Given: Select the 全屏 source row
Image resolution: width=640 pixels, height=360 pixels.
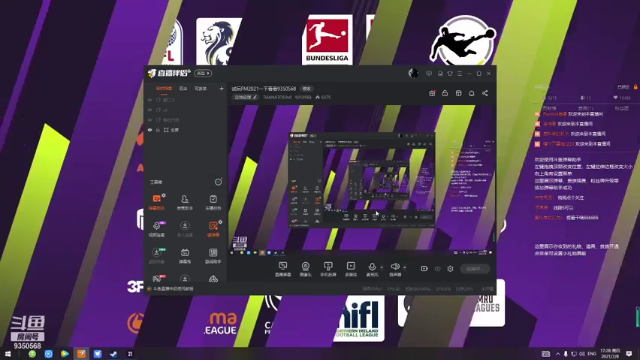Looking at the screenshot, I should tap(186, 130).
